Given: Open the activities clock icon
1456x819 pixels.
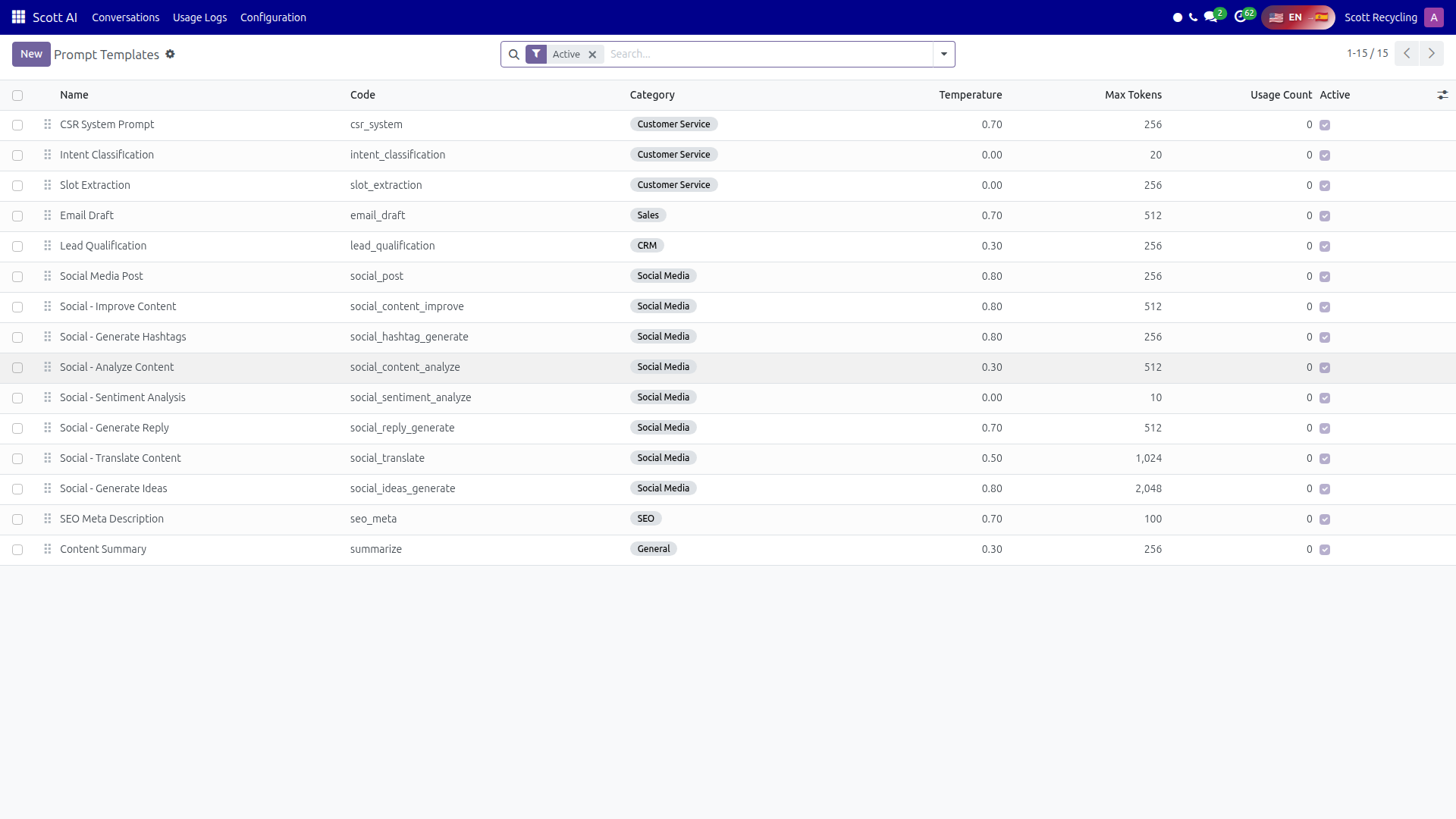Looking at the screenshot, I should click(x=1240, y=17).
